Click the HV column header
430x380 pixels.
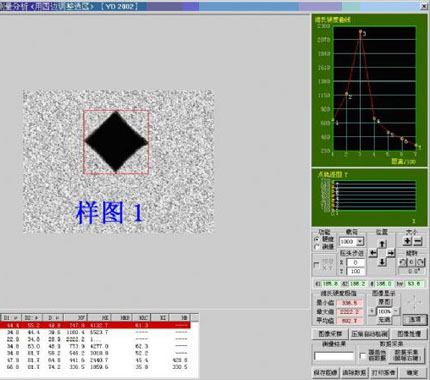click(76, 318)
